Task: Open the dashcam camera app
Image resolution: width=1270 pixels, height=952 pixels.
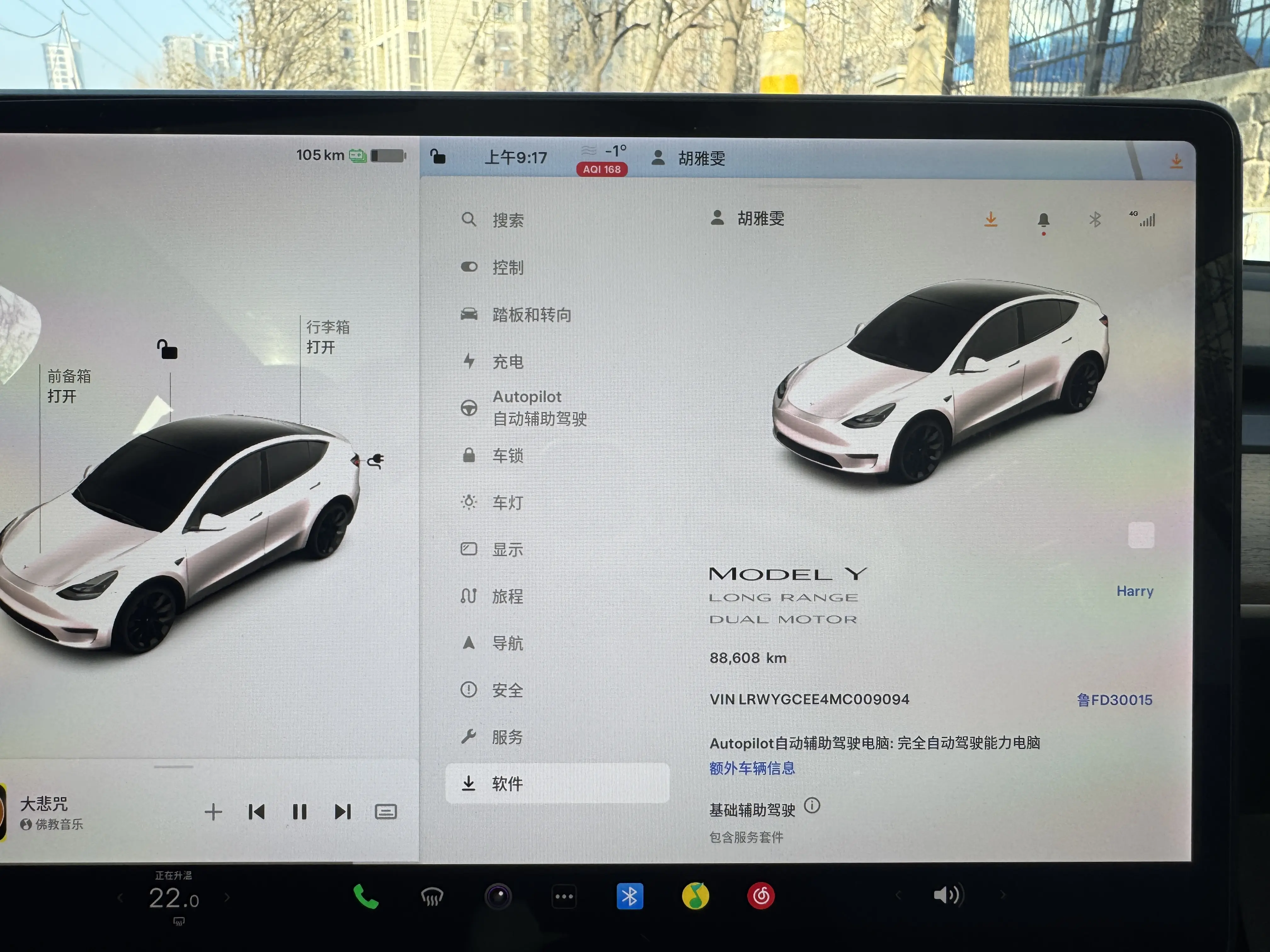Action: pos(498,896)
